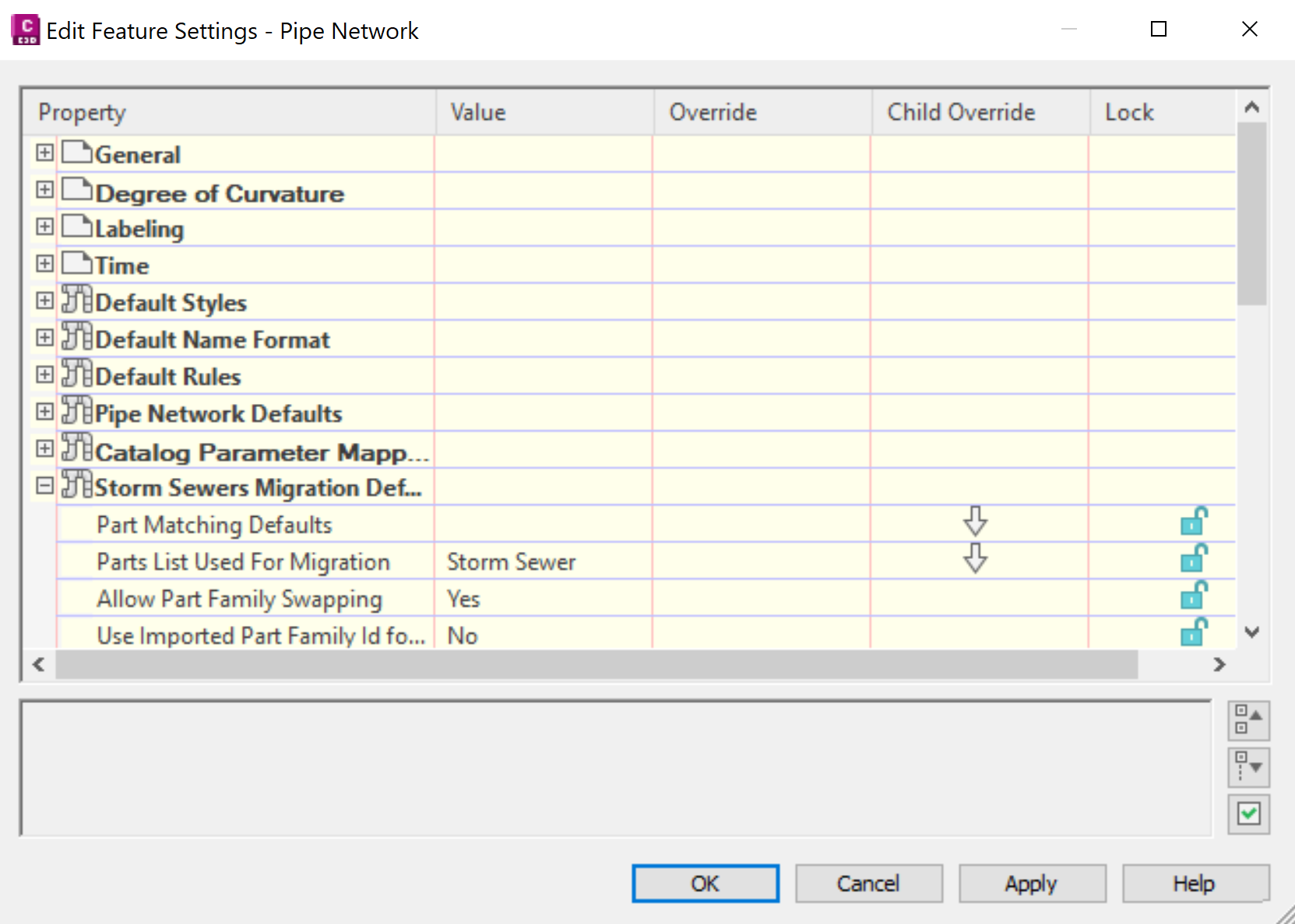
Task: Click the Civil 3D application icon in title bar
Action: click(x=25, y=30)
